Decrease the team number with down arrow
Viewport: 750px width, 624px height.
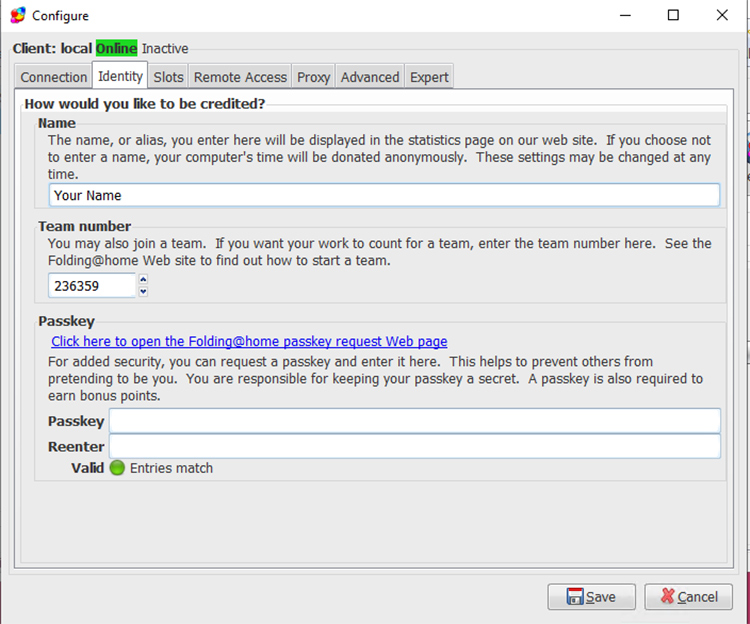click(x=143, y=291)
